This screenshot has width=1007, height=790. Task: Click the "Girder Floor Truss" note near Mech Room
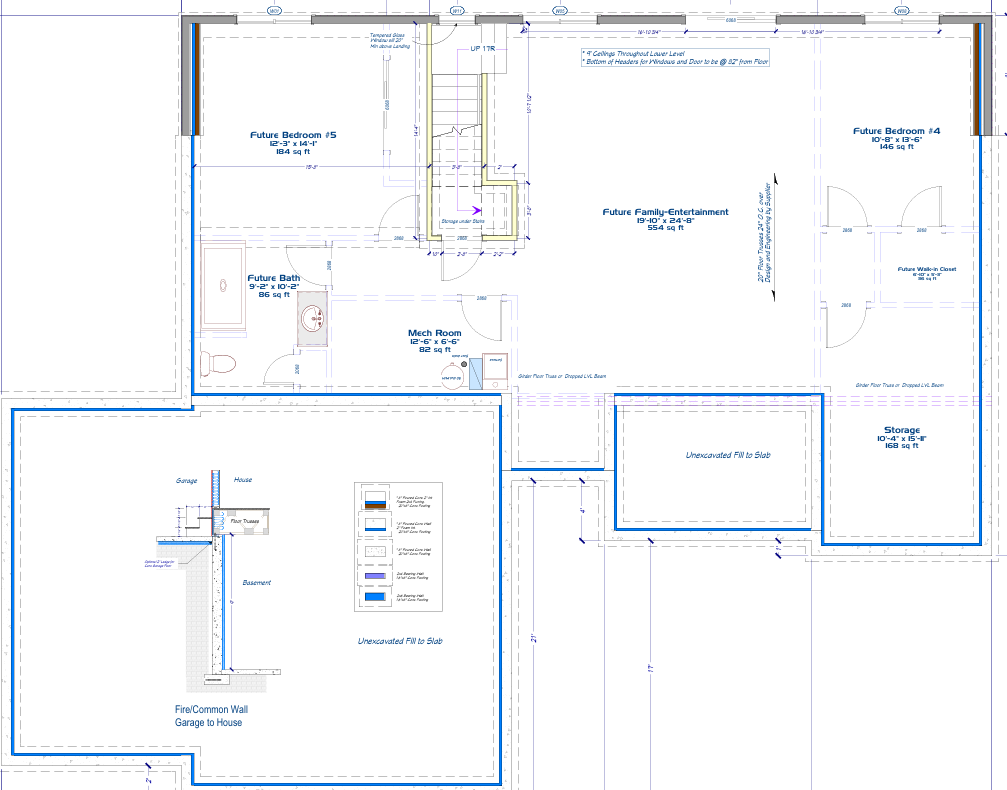pos(562,376)
